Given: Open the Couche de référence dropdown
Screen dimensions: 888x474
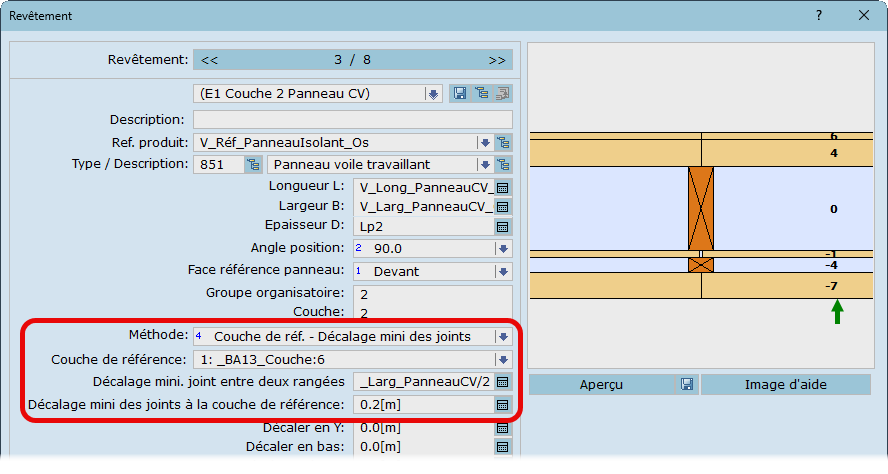Looking at the screenshot, I should [x=503, y=360].
